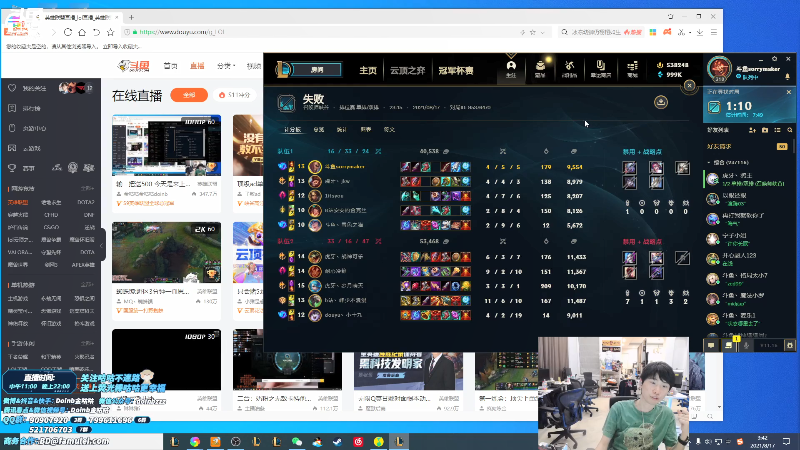Click the browser home icon

82,32
